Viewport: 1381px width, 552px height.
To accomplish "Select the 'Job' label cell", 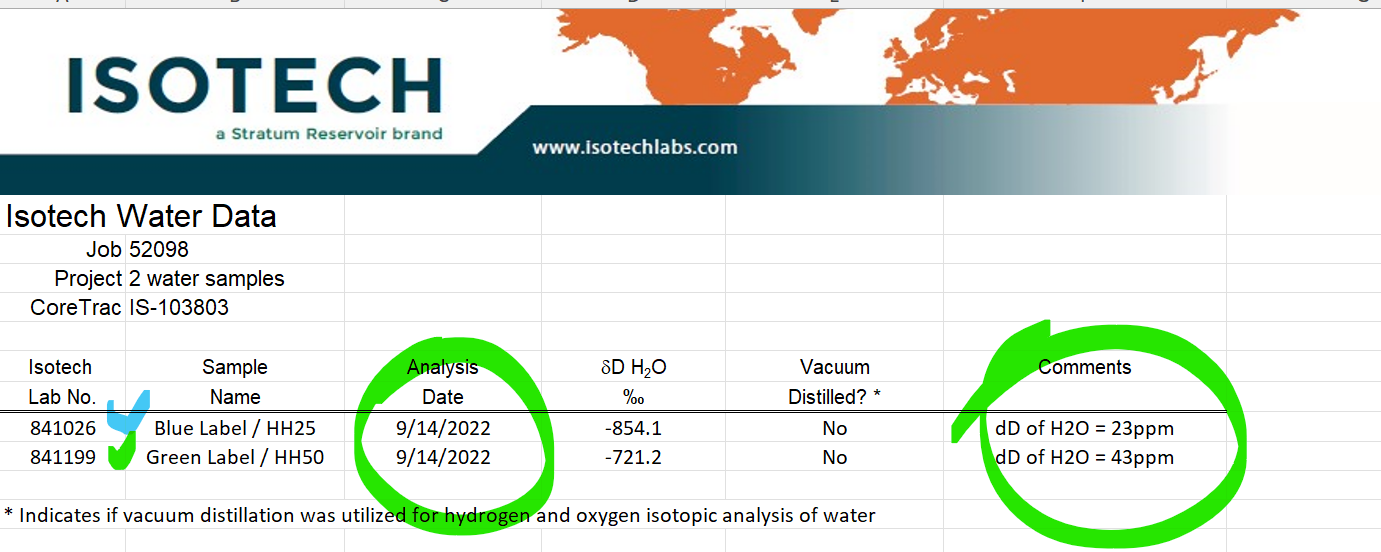I will pyautogui.click(x=104, y=249).
